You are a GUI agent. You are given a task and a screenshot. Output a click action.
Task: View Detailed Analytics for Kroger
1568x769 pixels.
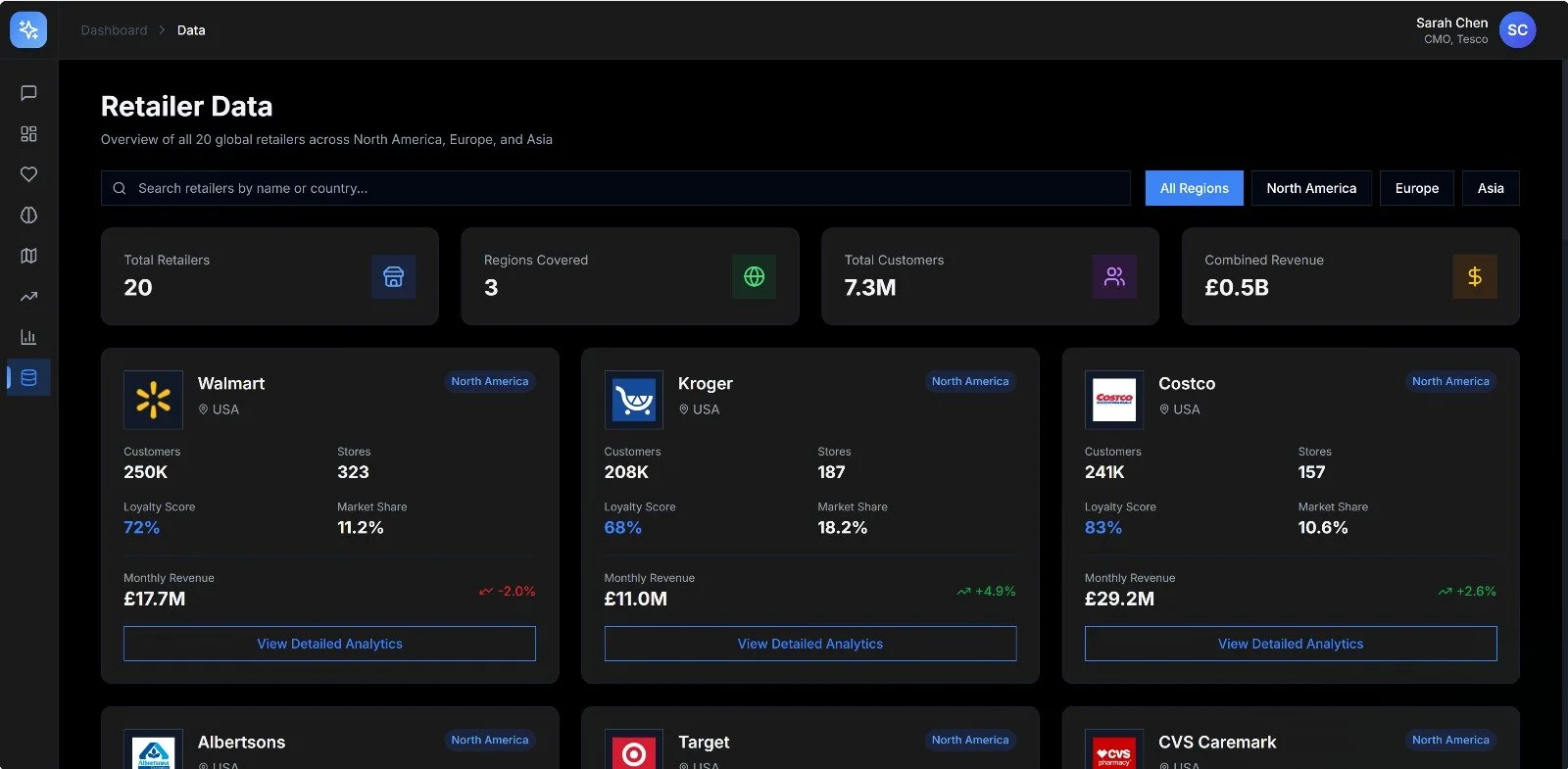[x=810, y=644]
